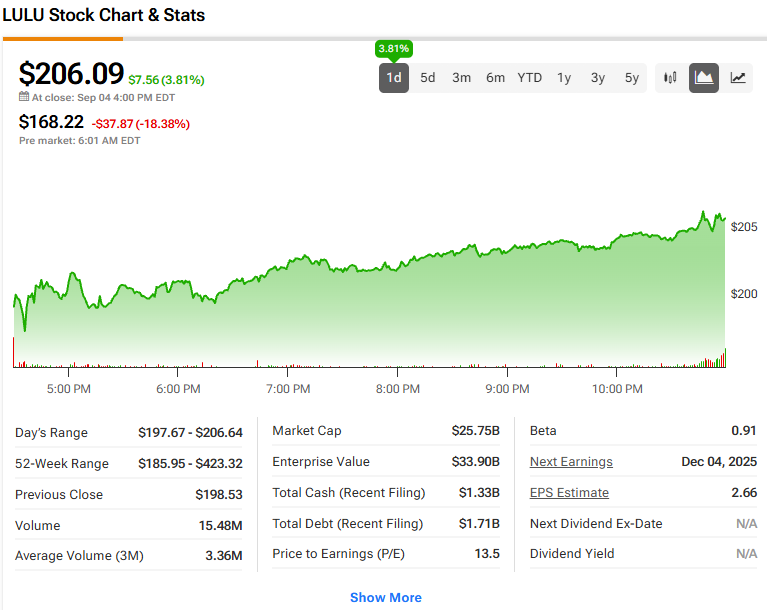Click Previous Close value $198.53

pyautogui.click(x=219, y=495)
